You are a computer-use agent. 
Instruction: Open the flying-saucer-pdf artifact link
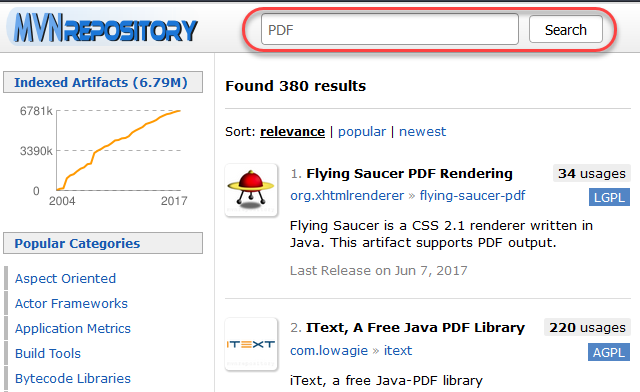(472, 196)
